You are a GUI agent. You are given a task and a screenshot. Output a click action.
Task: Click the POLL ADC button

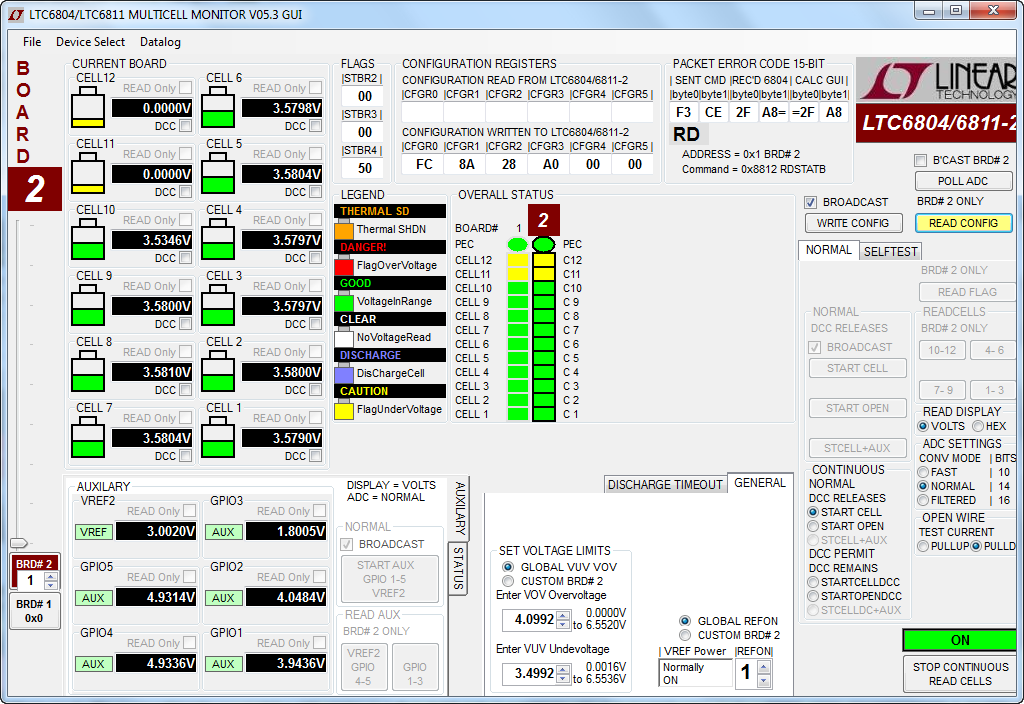pyautogui.click(x=963, y=181)
